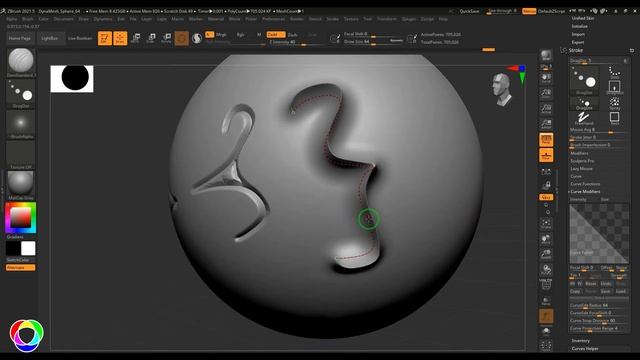
Task: Open the brush alpha selector
Action: click(x=21, y=124)
